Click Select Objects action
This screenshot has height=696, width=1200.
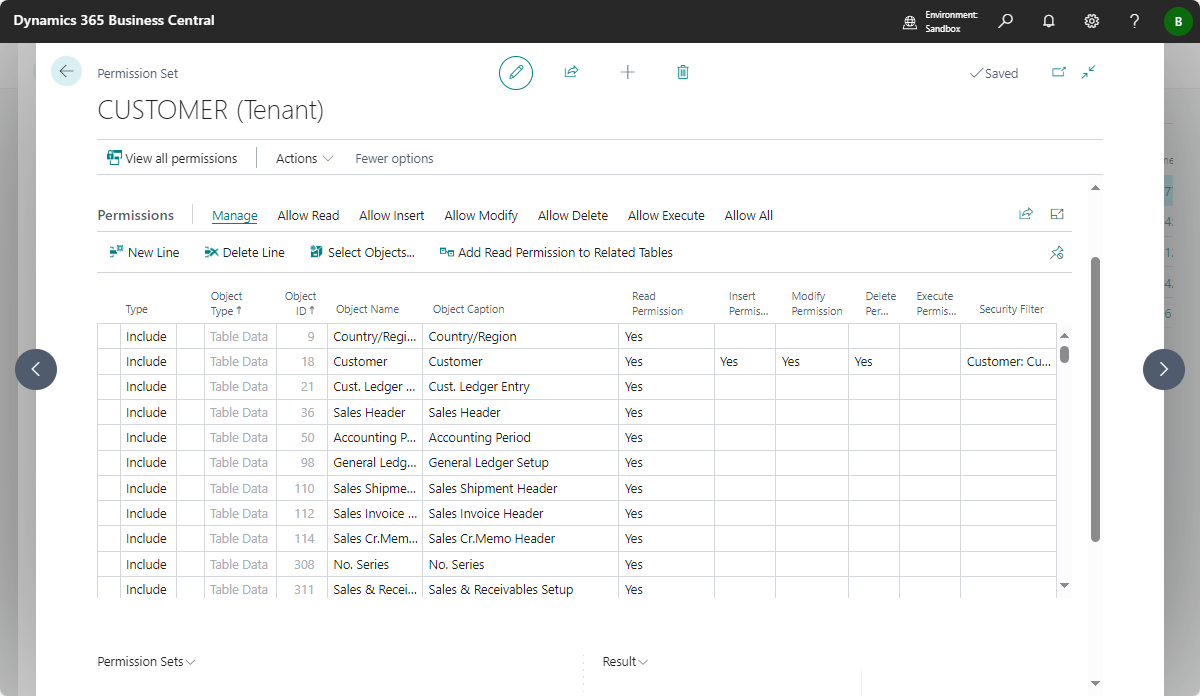coord(362,252)
